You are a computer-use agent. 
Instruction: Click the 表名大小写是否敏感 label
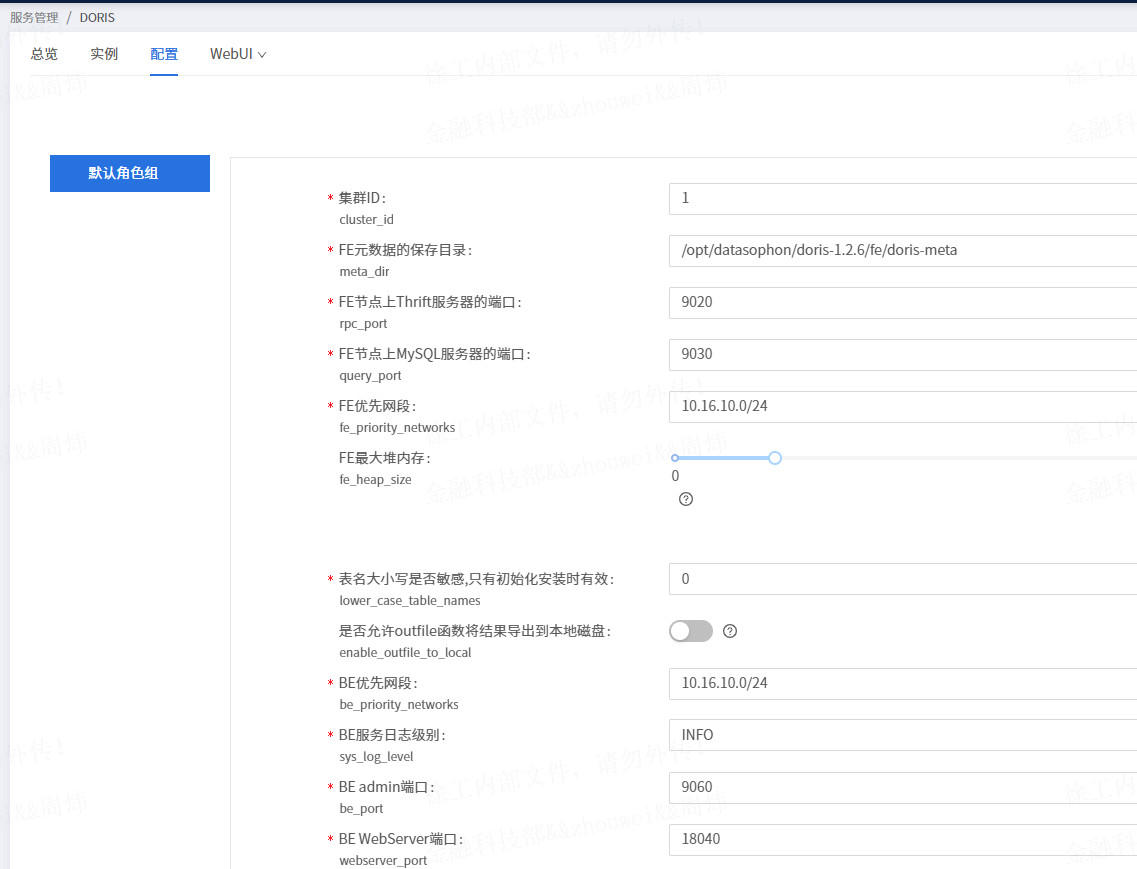(476, 579)
